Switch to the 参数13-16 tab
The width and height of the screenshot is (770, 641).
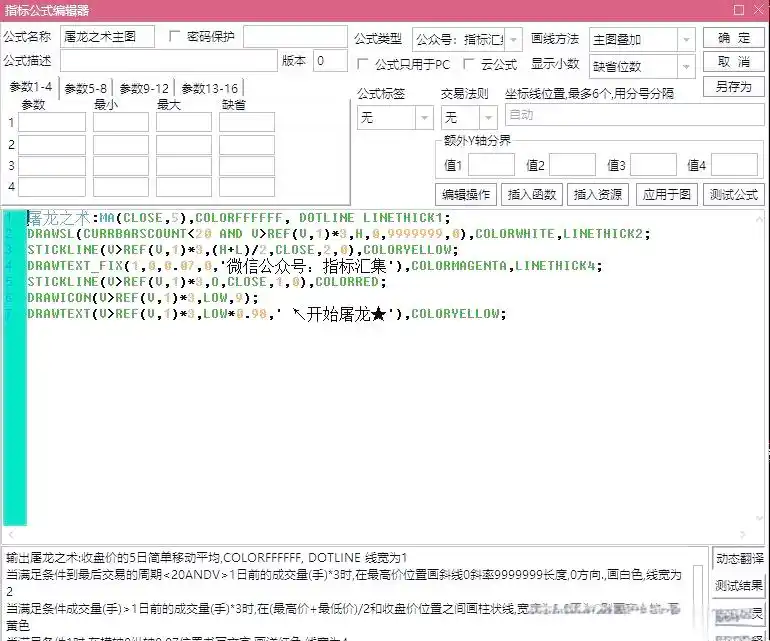210,88
